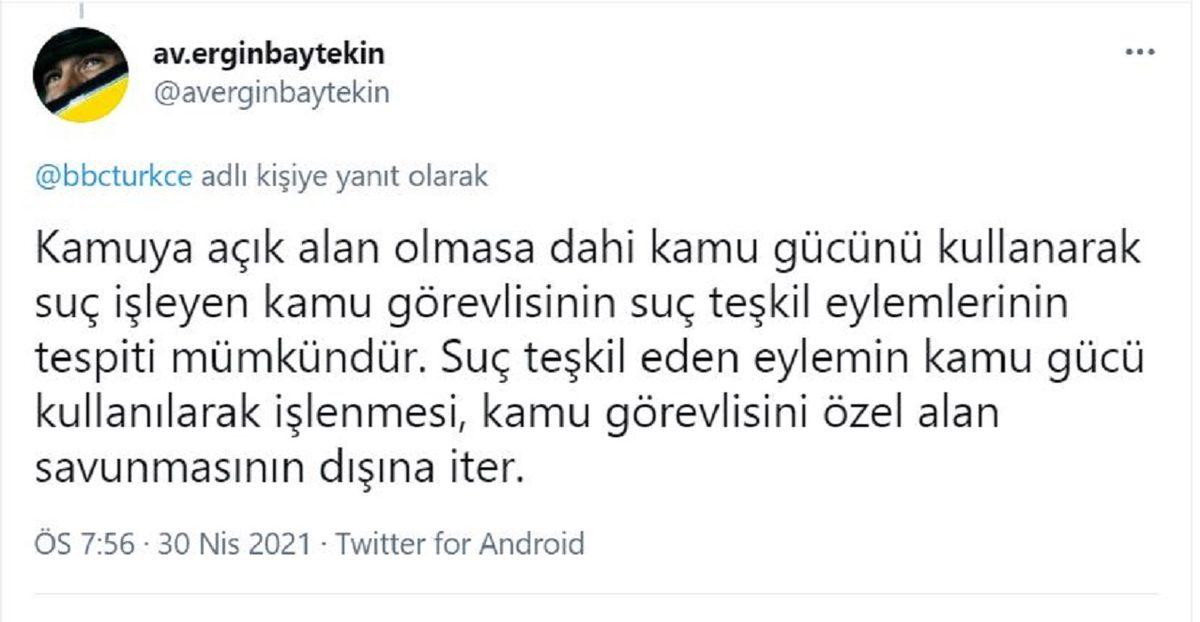1200x622 pixels.
Task: Select the display name av.erginbaytekin
Action: (272, 55)
